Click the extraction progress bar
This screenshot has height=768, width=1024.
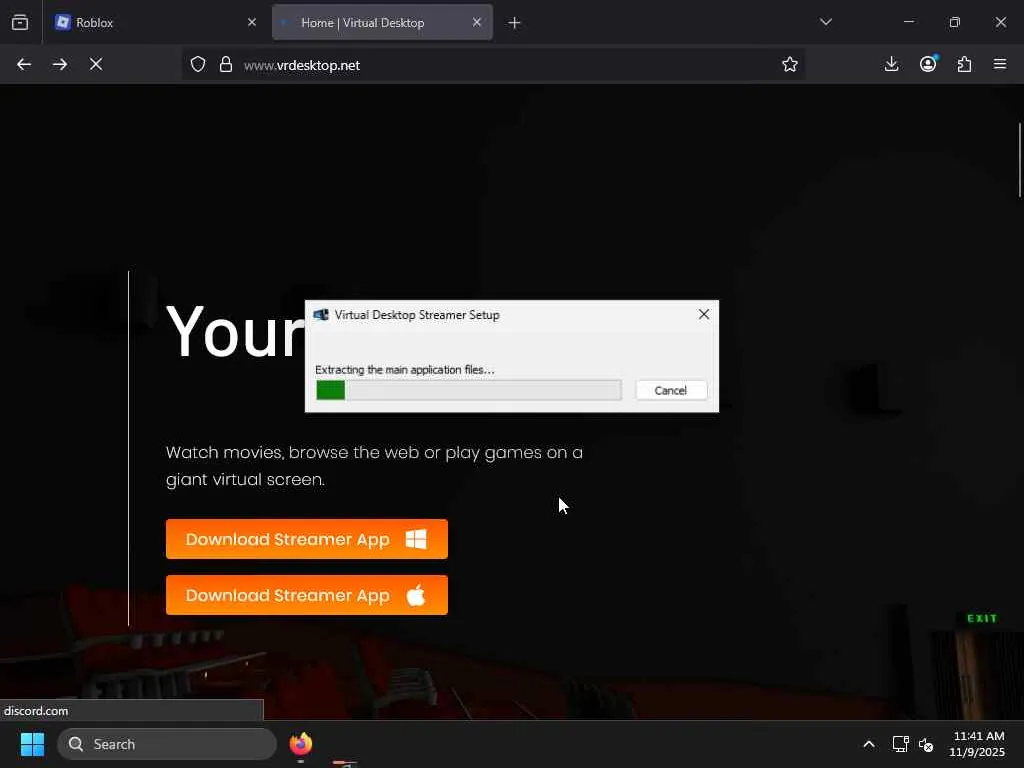click(x=468, y=391)
